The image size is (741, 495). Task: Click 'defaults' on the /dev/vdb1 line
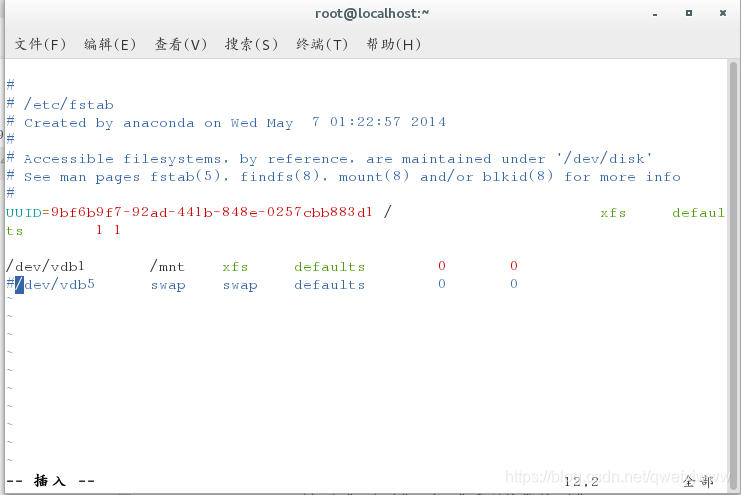pyautogui.click(x=329, y=267)
